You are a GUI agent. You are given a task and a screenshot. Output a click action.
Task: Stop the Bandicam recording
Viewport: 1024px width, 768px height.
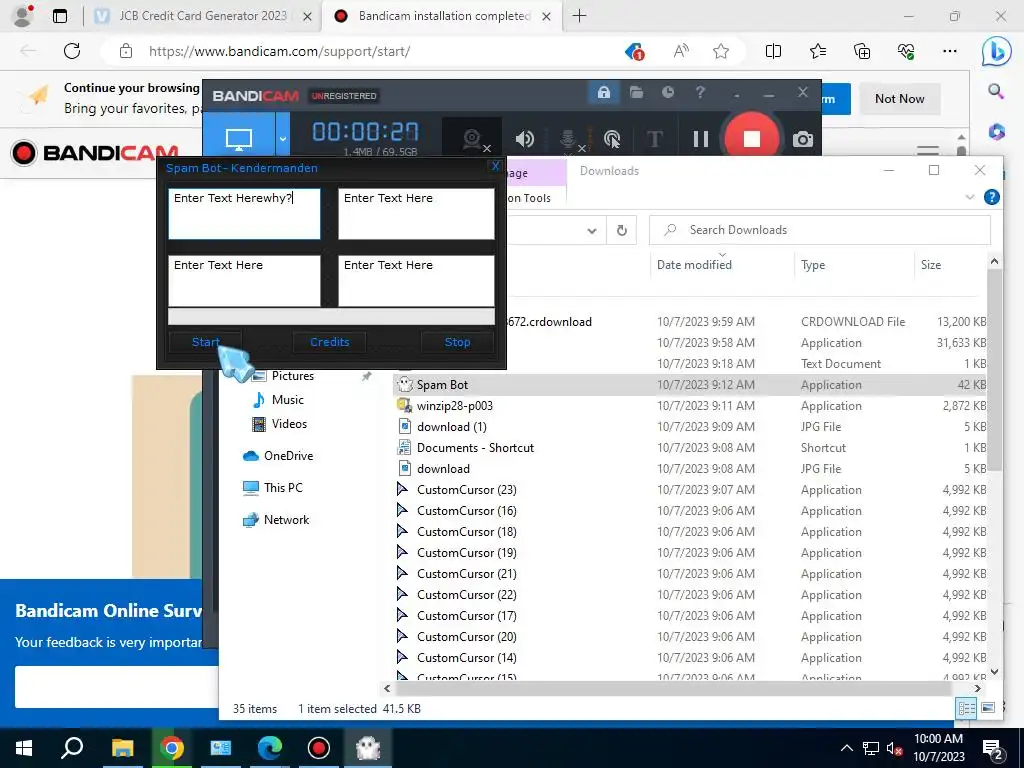point(752,138)
